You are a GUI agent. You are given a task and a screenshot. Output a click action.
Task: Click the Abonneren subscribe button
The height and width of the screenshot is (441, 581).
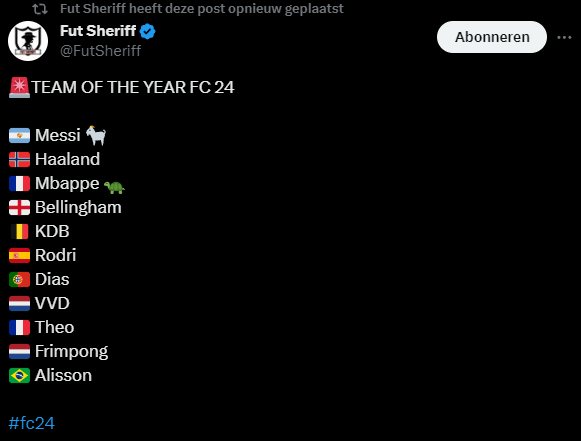click(x=492, y=37)
